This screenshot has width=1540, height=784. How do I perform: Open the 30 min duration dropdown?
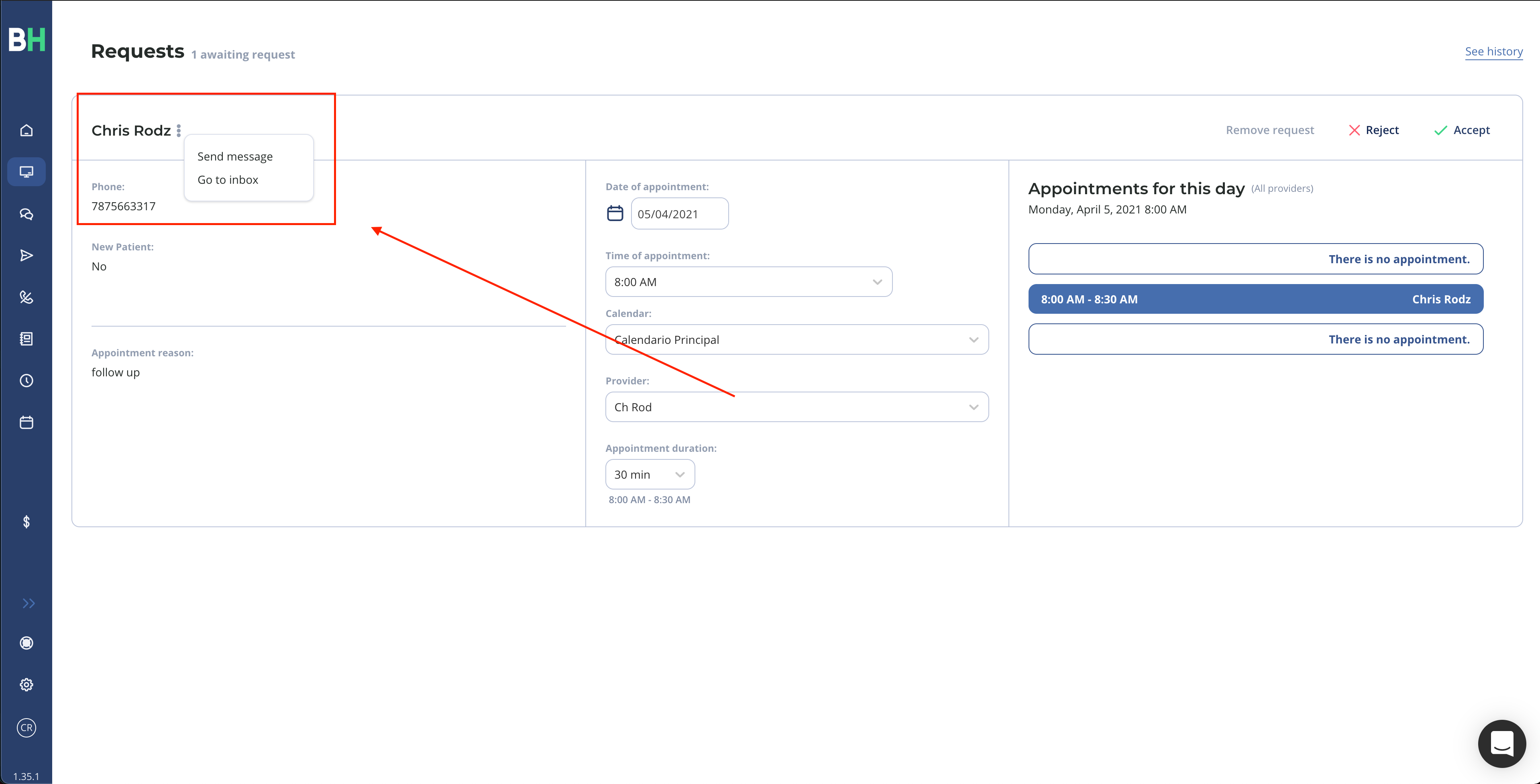[x=650, y=475]
